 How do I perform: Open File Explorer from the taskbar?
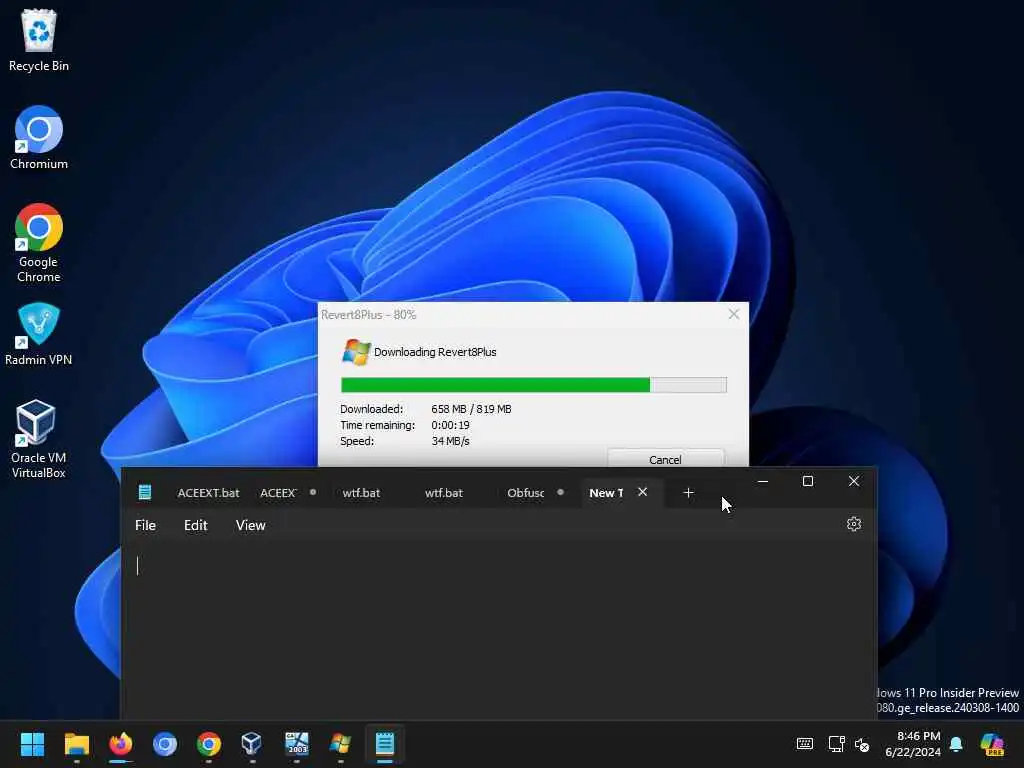point(76,744)
